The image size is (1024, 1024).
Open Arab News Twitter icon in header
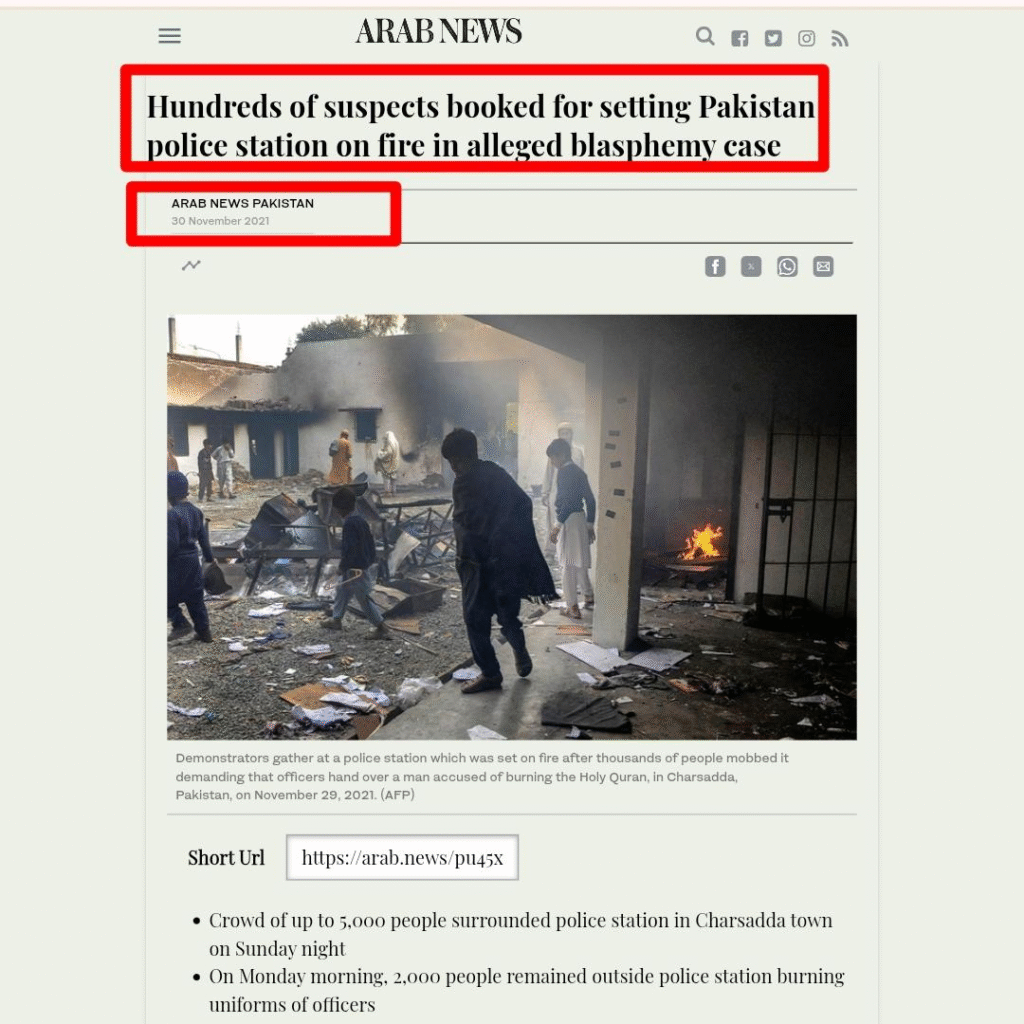coord(773,39)
